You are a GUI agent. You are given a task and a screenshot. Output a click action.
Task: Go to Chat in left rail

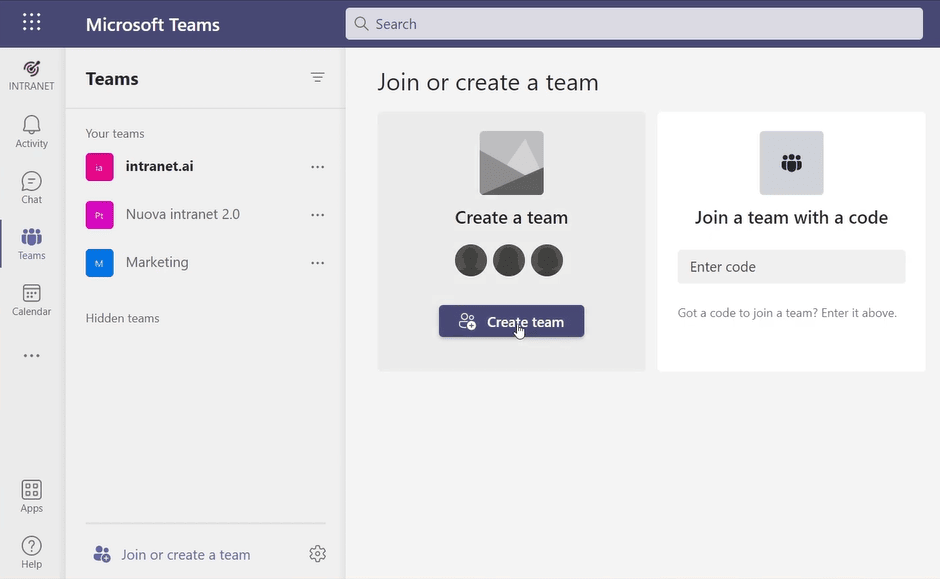click(32, 187)
